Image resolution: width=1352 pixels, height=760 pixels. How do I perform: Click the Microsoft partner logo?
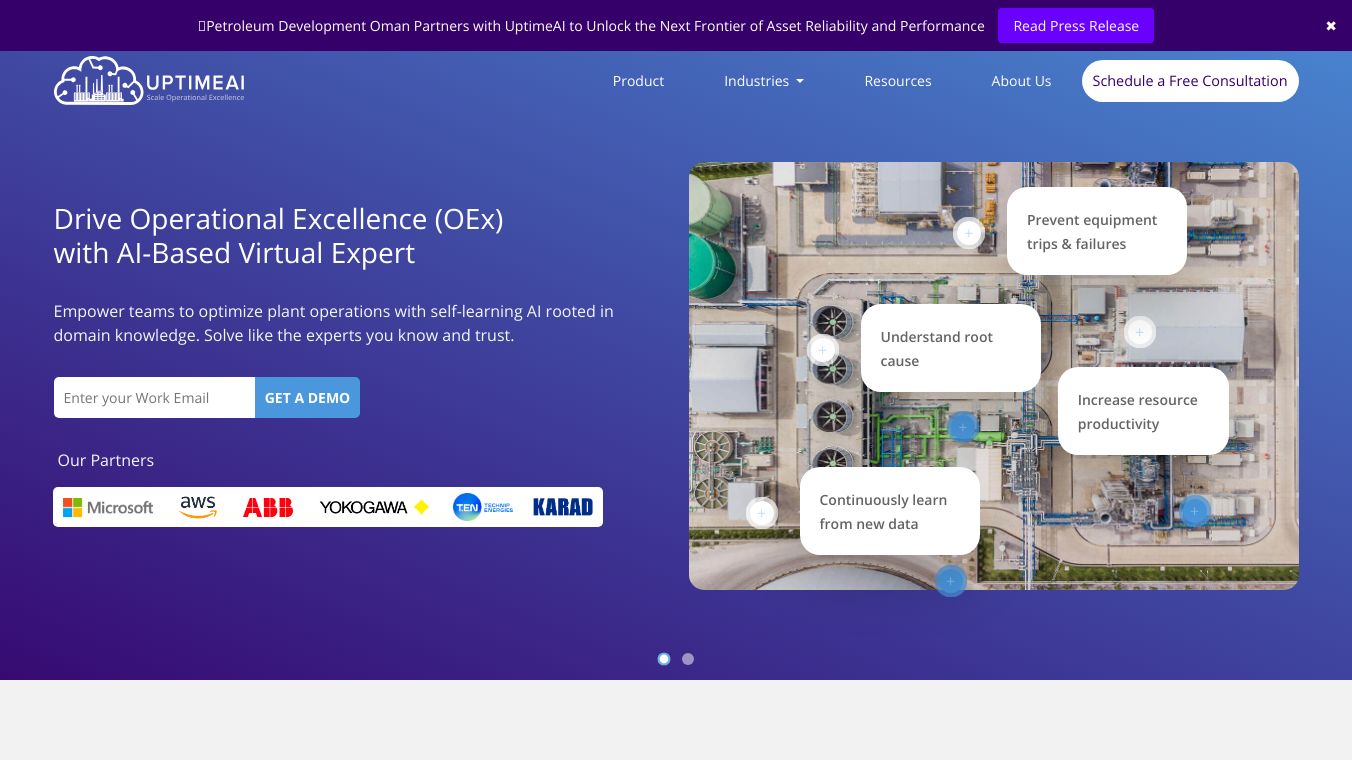(x=107, y=507)
